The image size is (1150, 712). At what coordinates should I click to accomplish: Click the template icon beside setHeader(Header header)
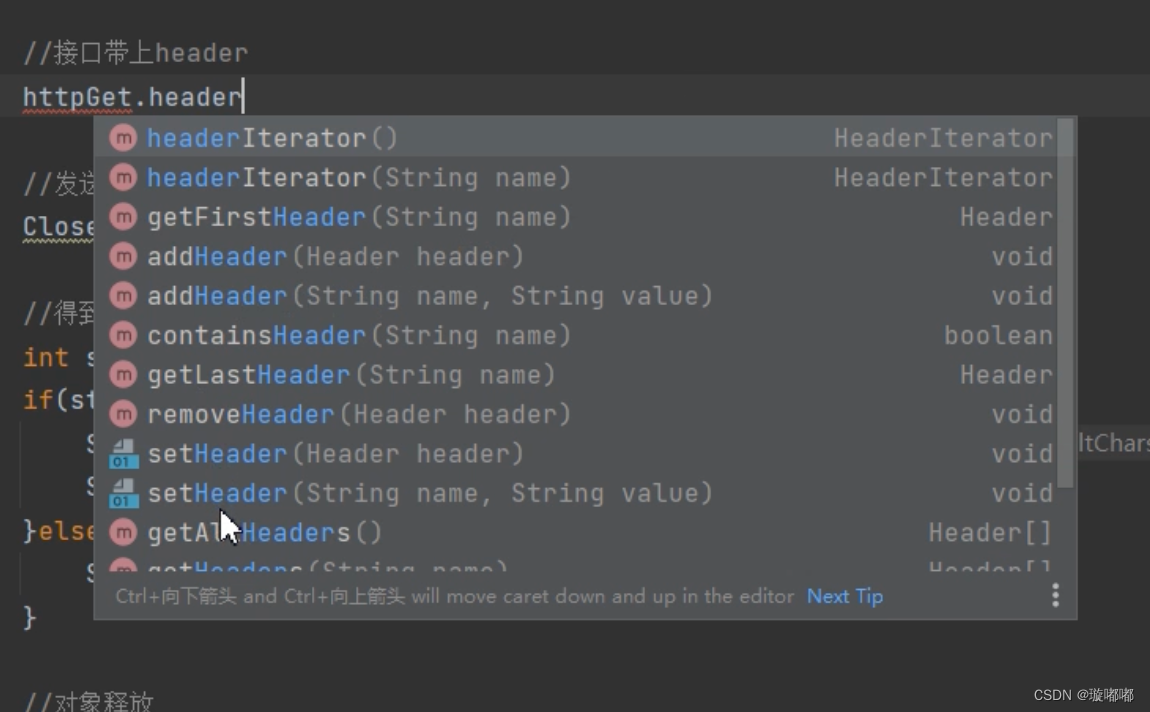(122, 453)
